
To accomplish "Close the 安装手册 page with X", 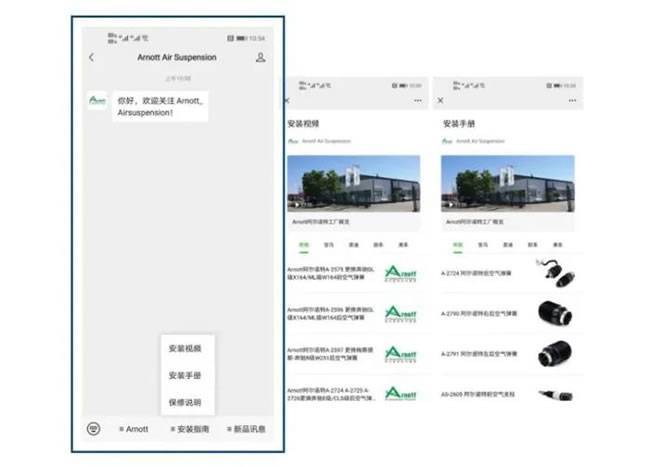I will 440,101.
